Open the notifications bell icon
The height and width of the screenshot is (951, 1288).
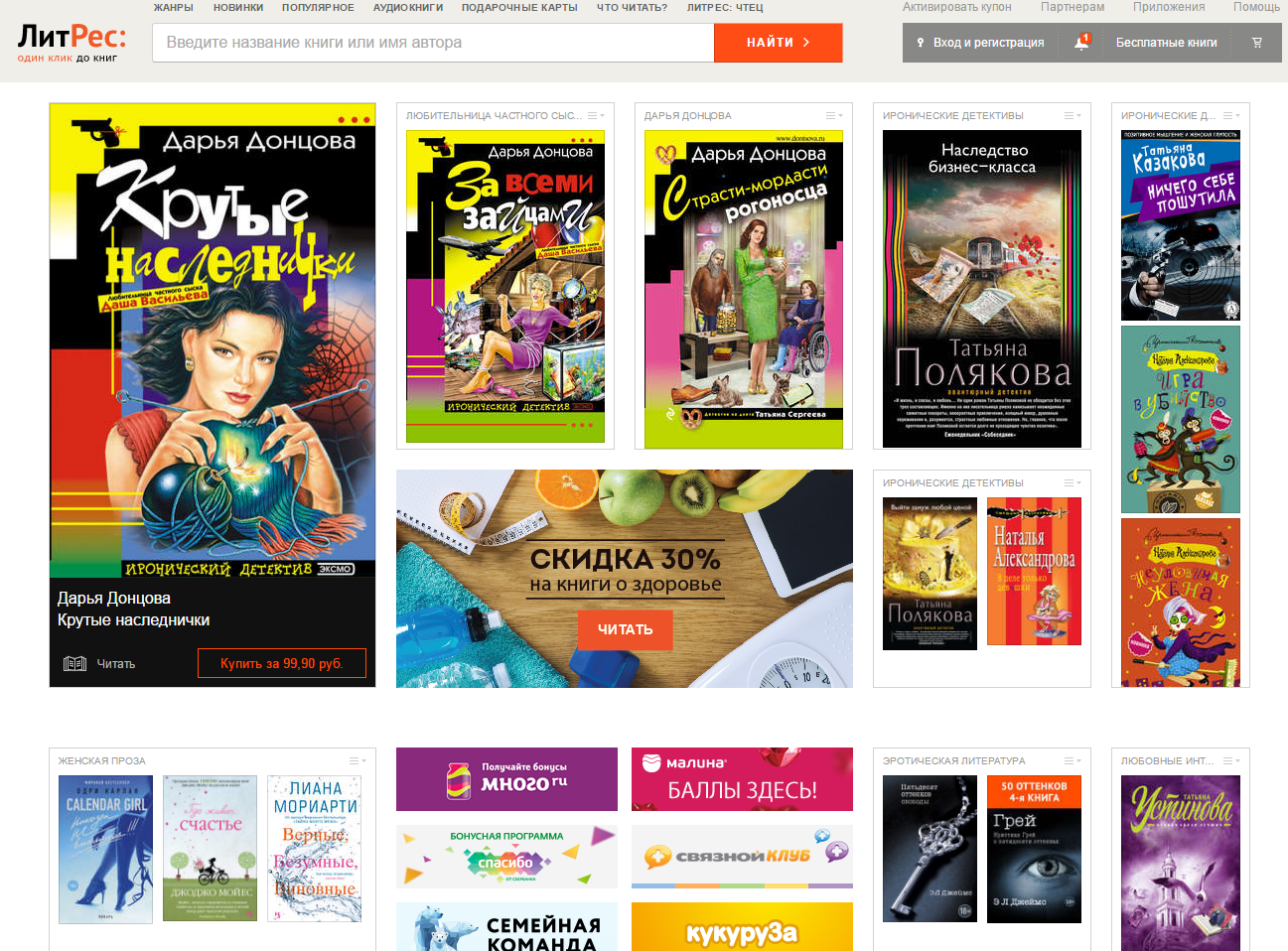(1081, 43)
